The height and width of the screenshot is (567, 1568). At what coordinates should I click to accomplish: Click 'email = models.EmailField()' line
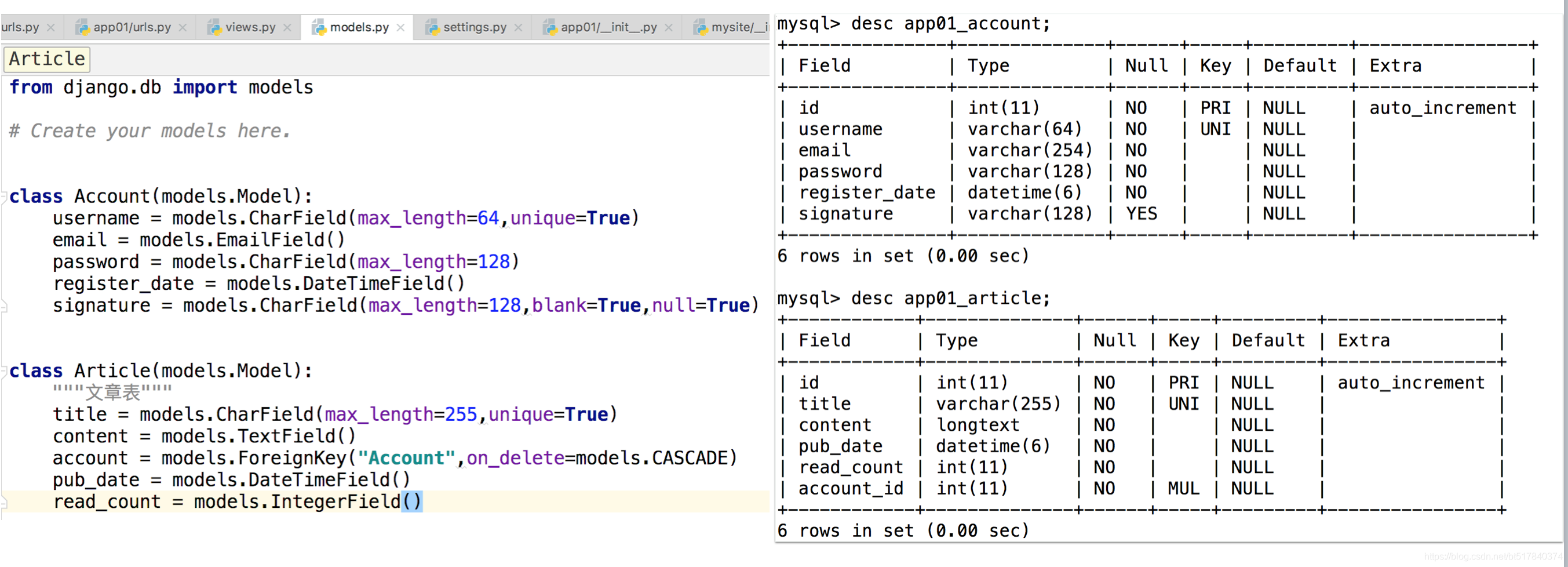pos(199,241)
